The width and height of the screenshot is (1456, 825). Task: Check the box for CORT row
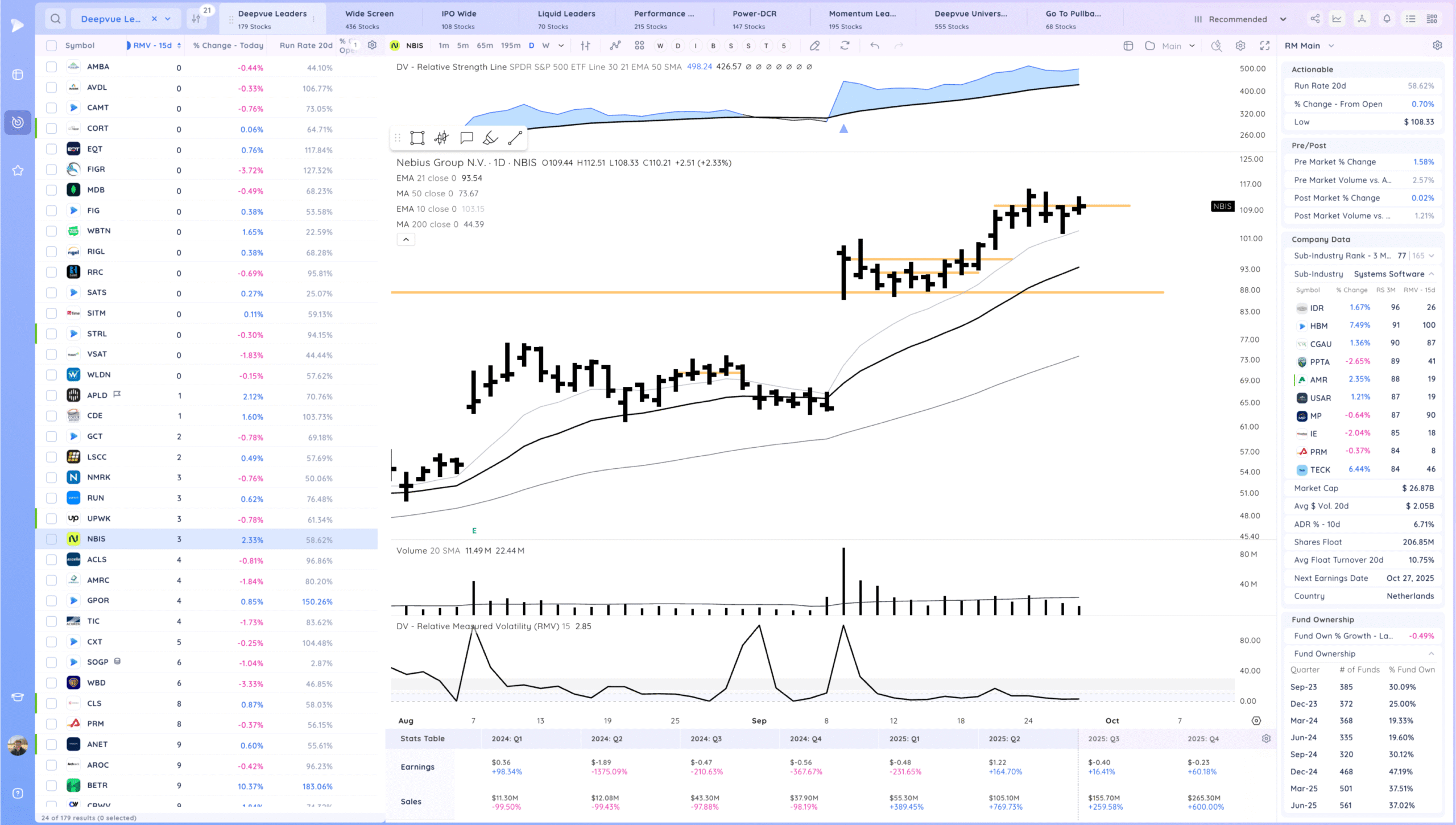51,129
